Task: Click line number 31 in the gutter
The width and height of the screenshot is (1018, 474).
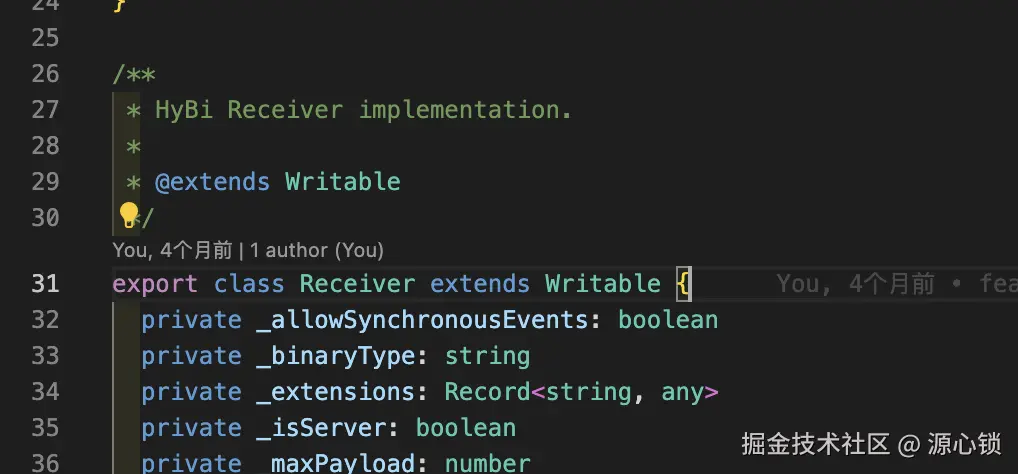Action: (45, 284)
